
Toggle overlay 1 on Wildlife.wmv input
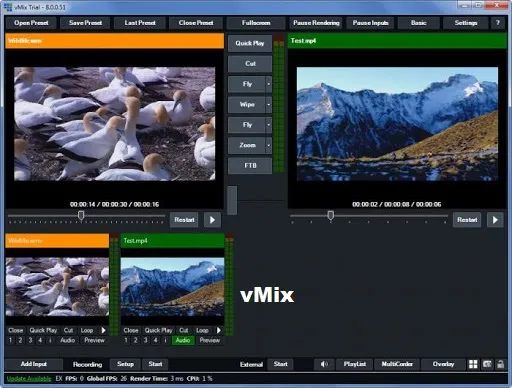point(10,340)
